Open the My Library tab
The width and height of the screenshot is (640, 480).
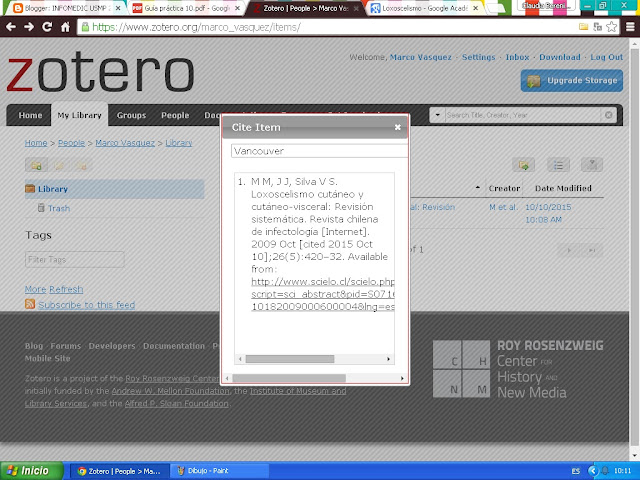point(80,116)
